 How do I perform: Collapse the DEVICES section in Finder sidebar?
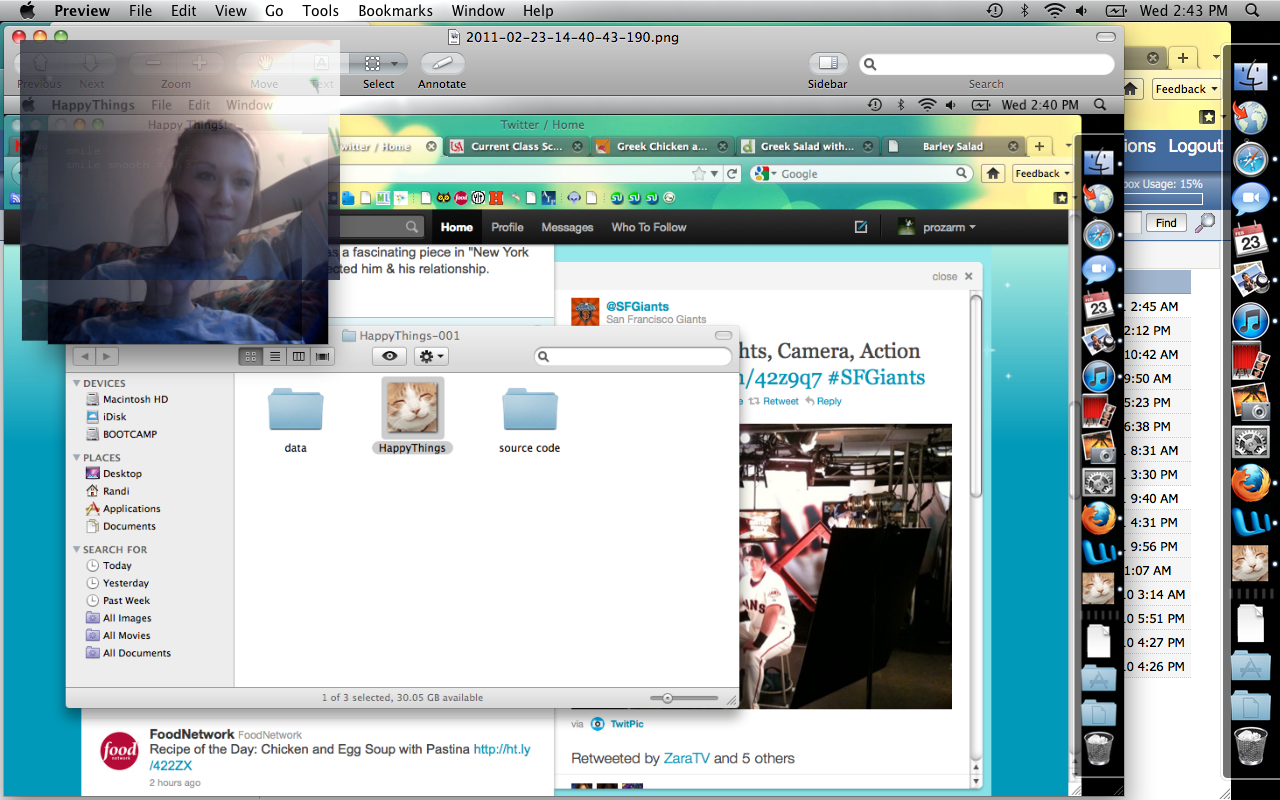(77, 384)
